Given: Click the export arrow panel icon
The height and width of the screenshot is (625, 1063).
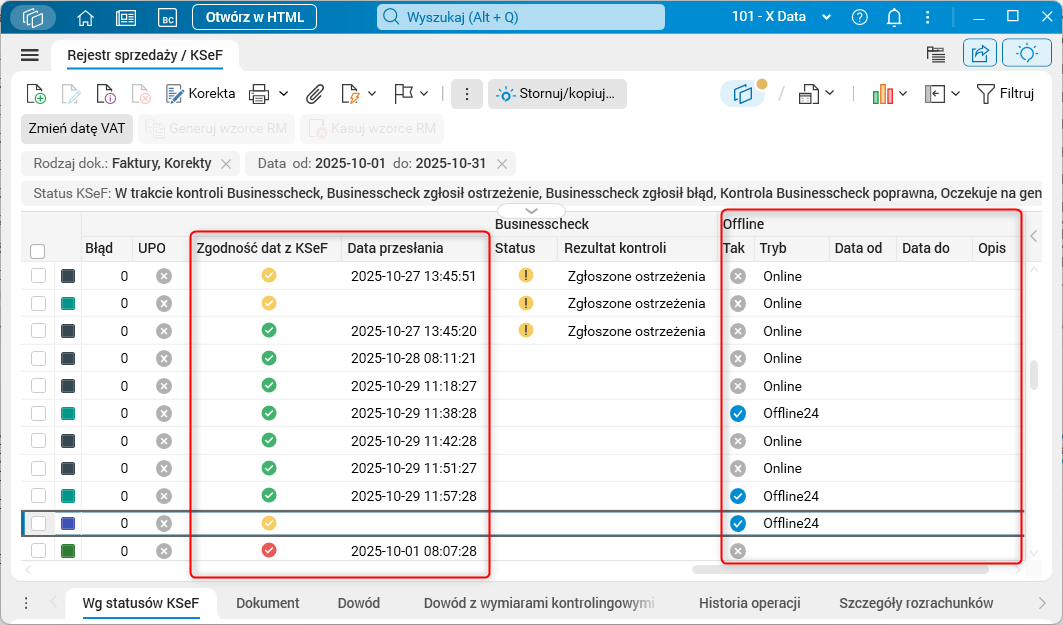Looking at the screenshot, I should [x=935, y=94].
